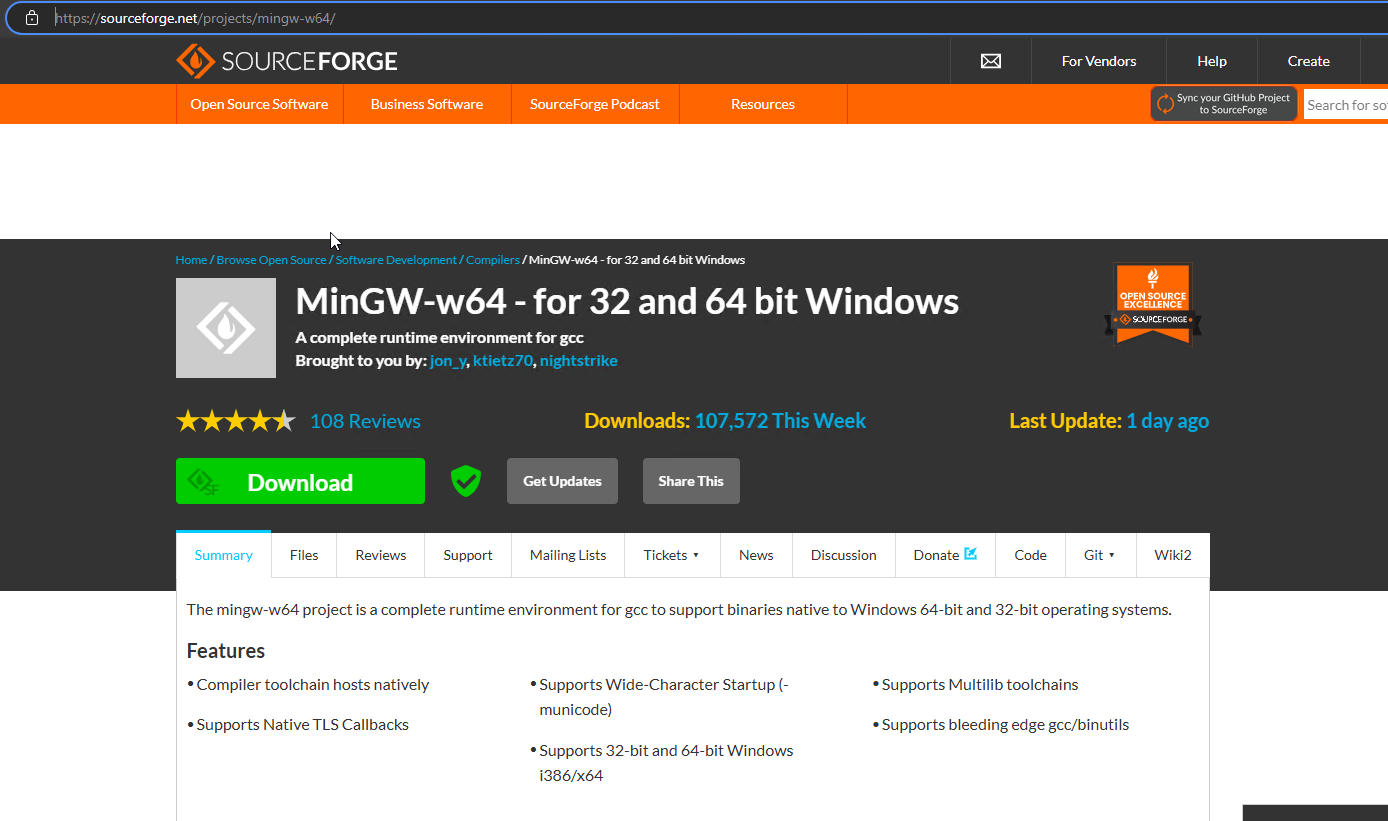Viewport: 1388px width, 821px height.
Task: Open the mail envelope icon in the header
Action: tap(991, 61)
